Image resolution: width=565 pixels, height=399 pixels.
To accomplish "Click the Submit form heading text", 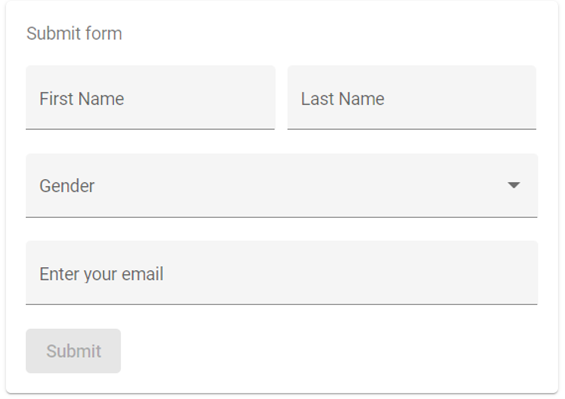I will click(74, 34).
